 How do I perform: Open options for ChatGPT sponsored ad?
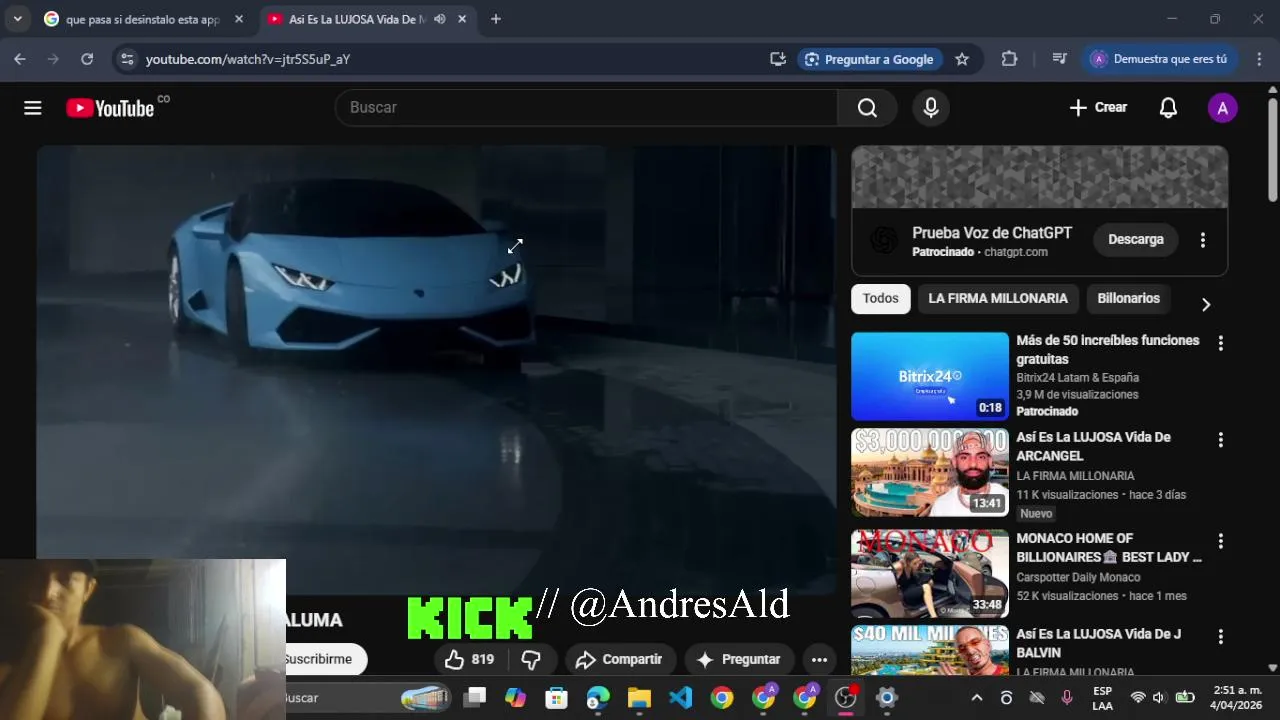[x=1203, y=240]
